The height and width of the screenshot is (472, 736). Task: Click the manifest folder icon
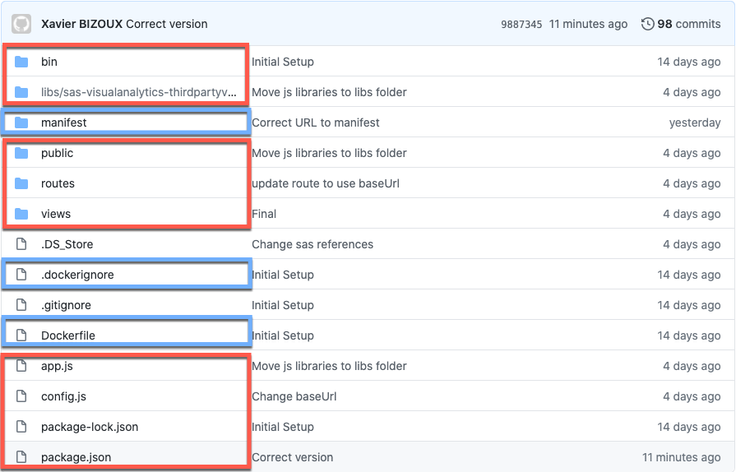click(21, 123)
